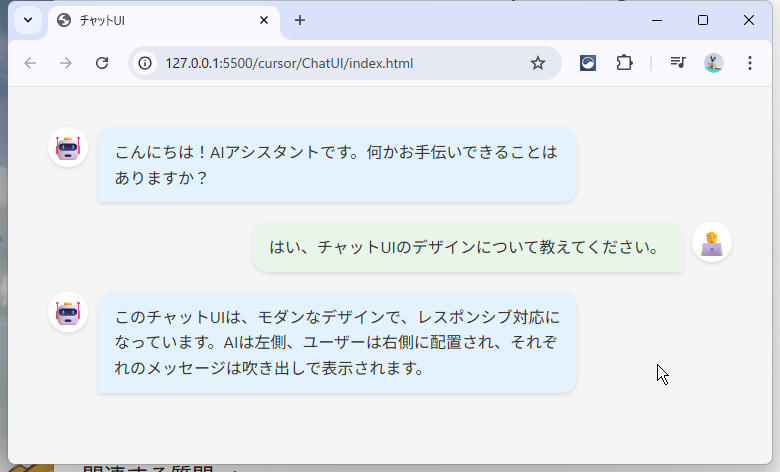The image size is (780, 472).
Task: Click the address bar URL field
Action: [330, 63]
